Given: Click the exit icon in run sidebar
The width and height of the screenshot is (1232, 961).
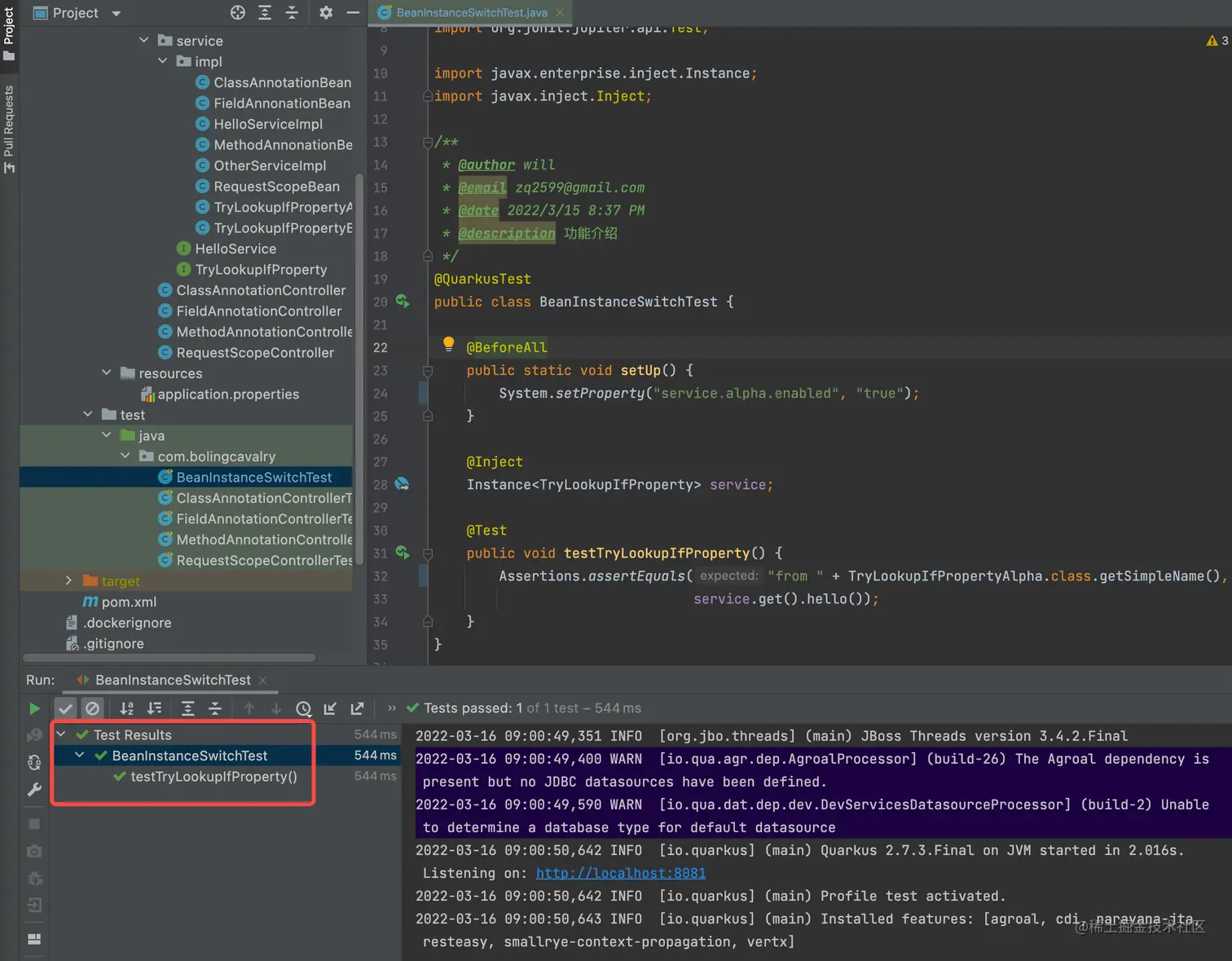Looking at the screenshot, I should click(x=34, y=905).
